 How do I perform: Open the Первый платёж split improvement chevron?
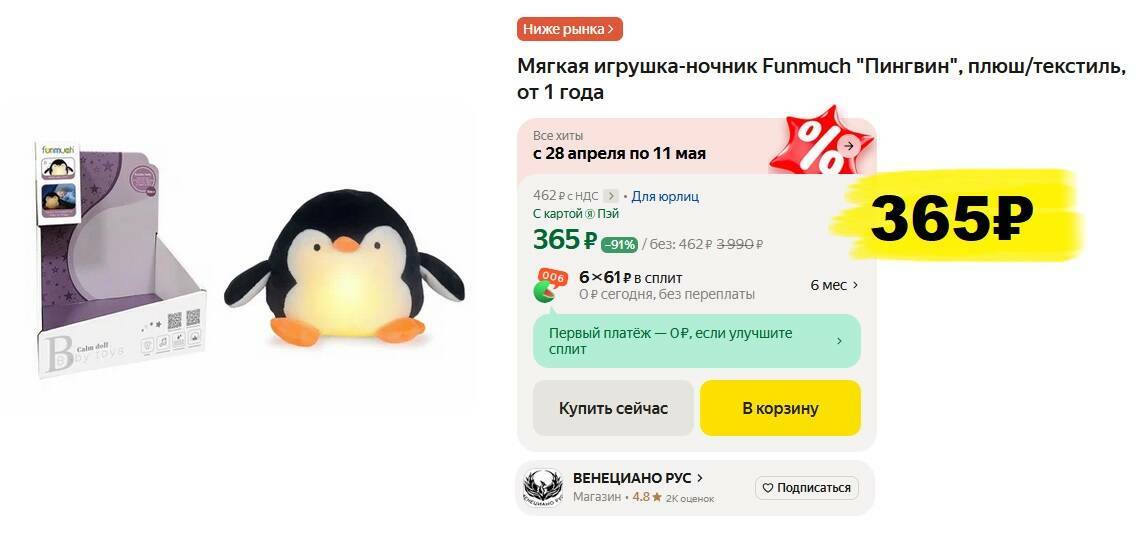click(x=840, y=341)
